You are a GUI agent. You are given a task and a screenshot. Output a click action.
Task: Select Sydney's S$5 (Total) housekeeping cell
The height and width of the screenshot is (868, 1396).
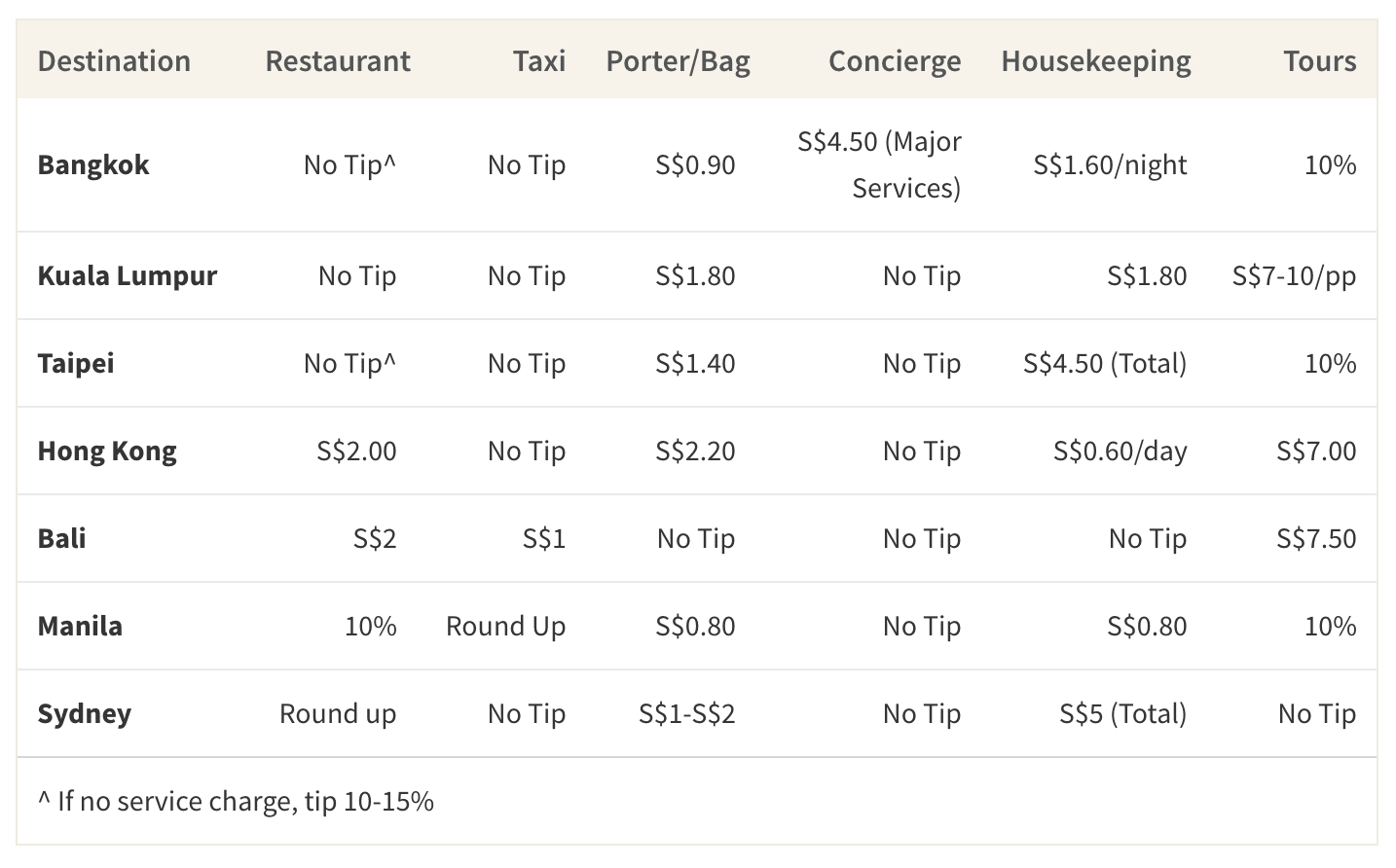[1122, 713]
